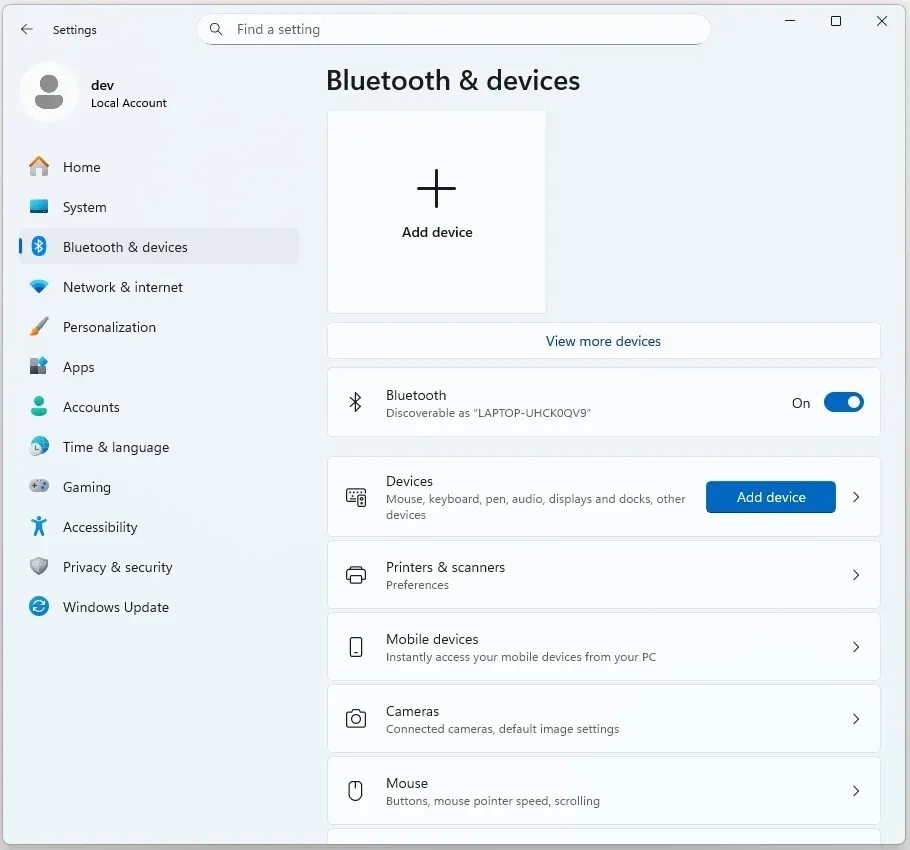This screenshot has width=910, height=850.
Task: Click the Privacy shield icon
Action: 39,566
